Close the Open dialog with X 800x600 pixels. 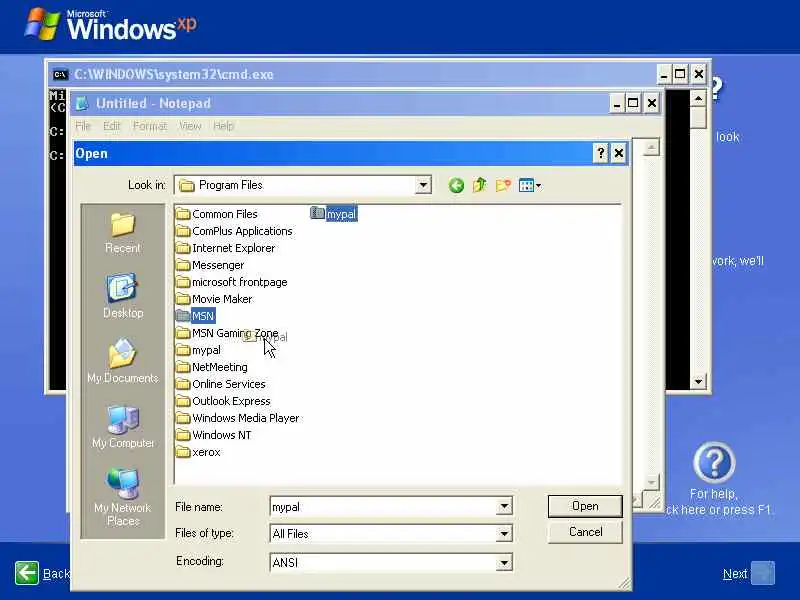pyautogui.click(x=619, y=153)
